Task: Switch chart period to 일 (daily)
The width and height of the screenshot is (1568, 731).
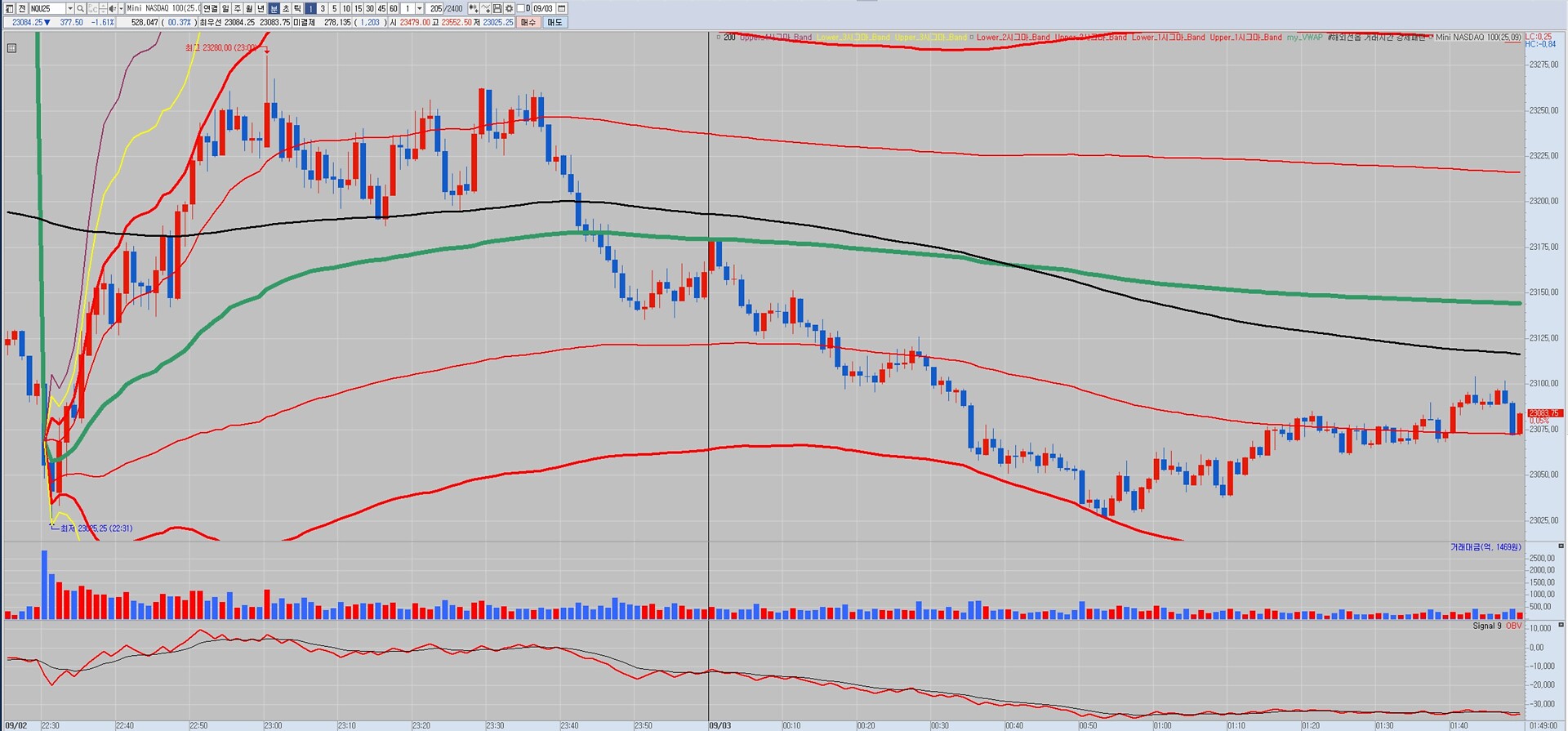Action: [225, 8]
